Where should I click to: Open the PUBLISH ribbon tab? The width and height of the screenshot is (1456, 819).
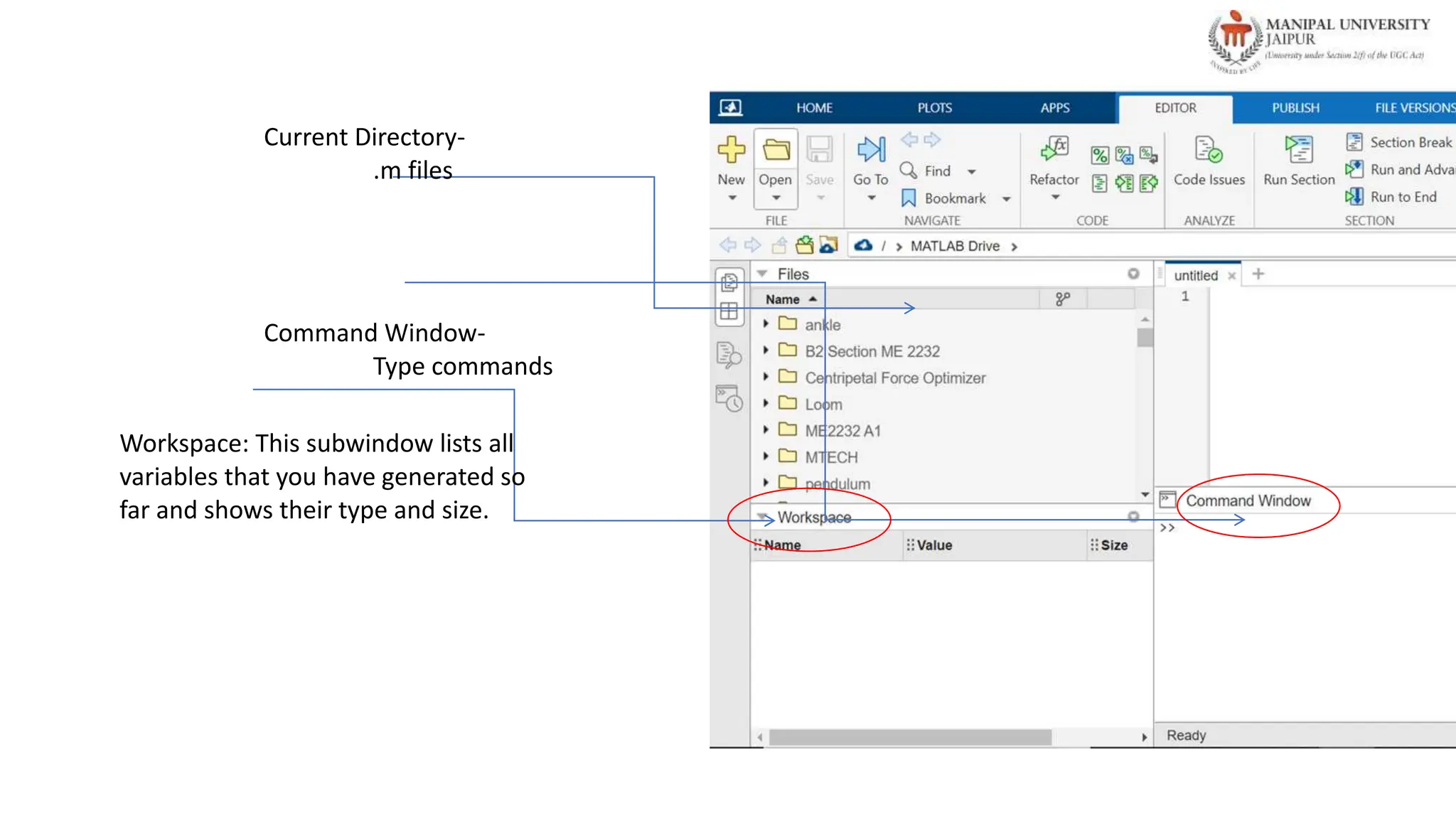[x=1295, y=108]
